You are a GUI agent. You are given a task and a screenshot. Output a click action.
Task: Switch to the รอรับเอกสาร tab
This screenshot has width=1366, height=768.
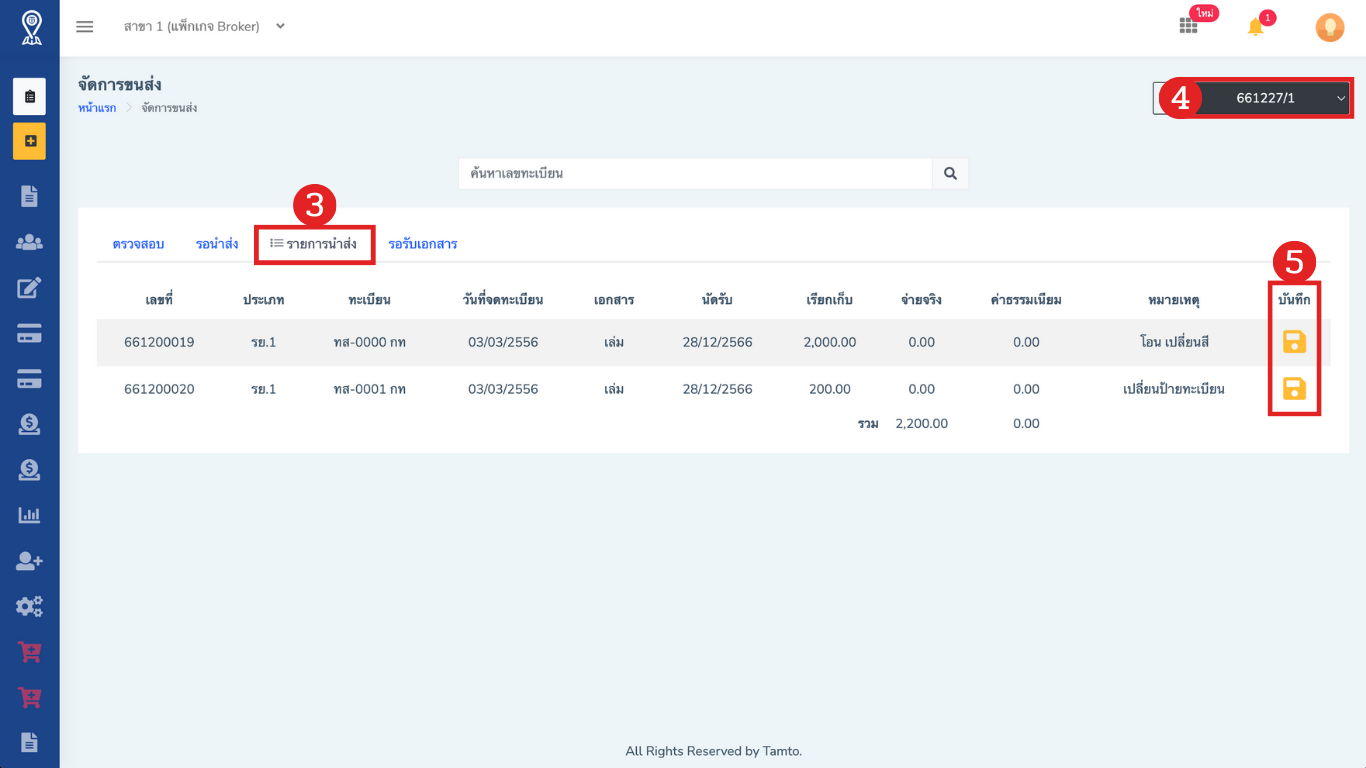423,244
